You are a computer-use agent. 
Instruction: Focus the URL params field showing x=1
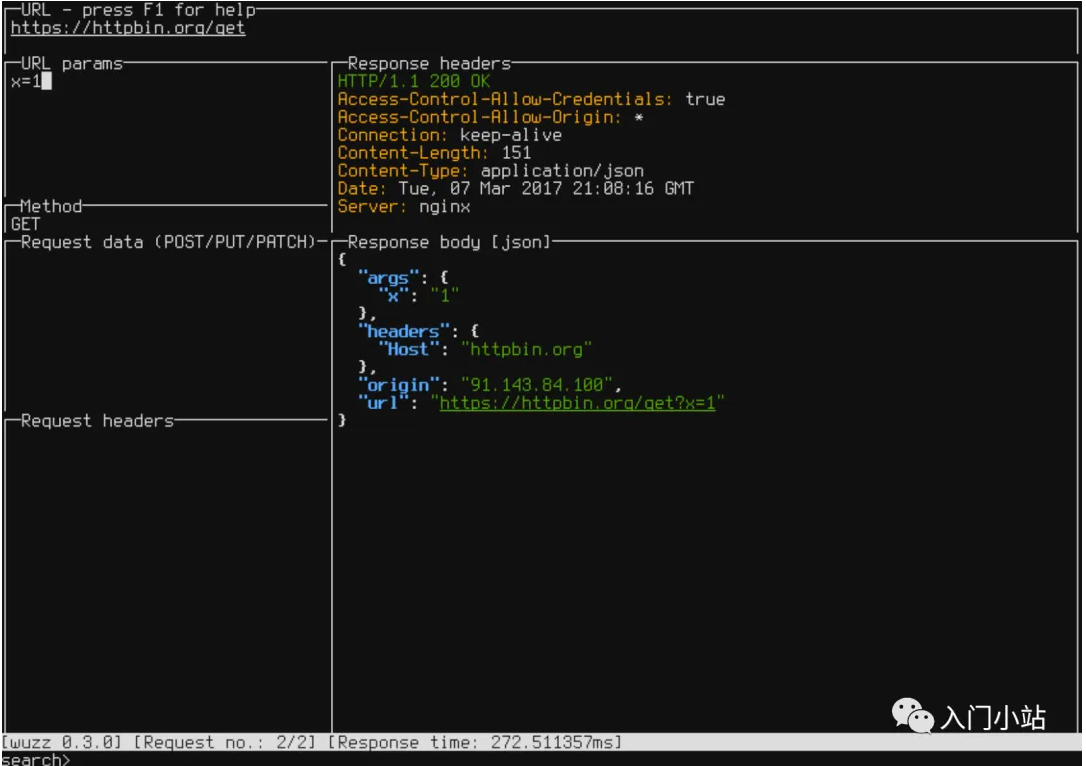coord(30,82)
